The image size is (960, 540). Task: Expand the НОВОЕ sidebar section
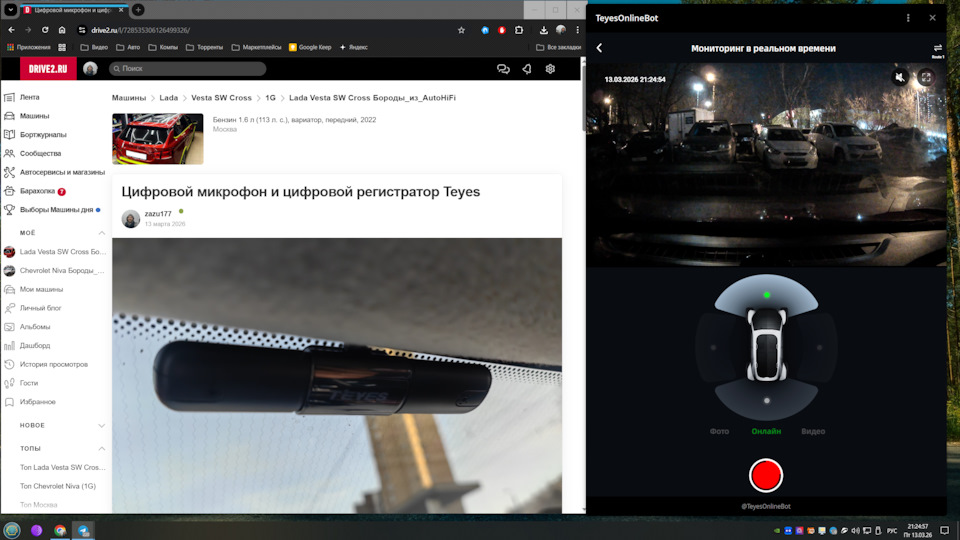click(x=102, y=426)
